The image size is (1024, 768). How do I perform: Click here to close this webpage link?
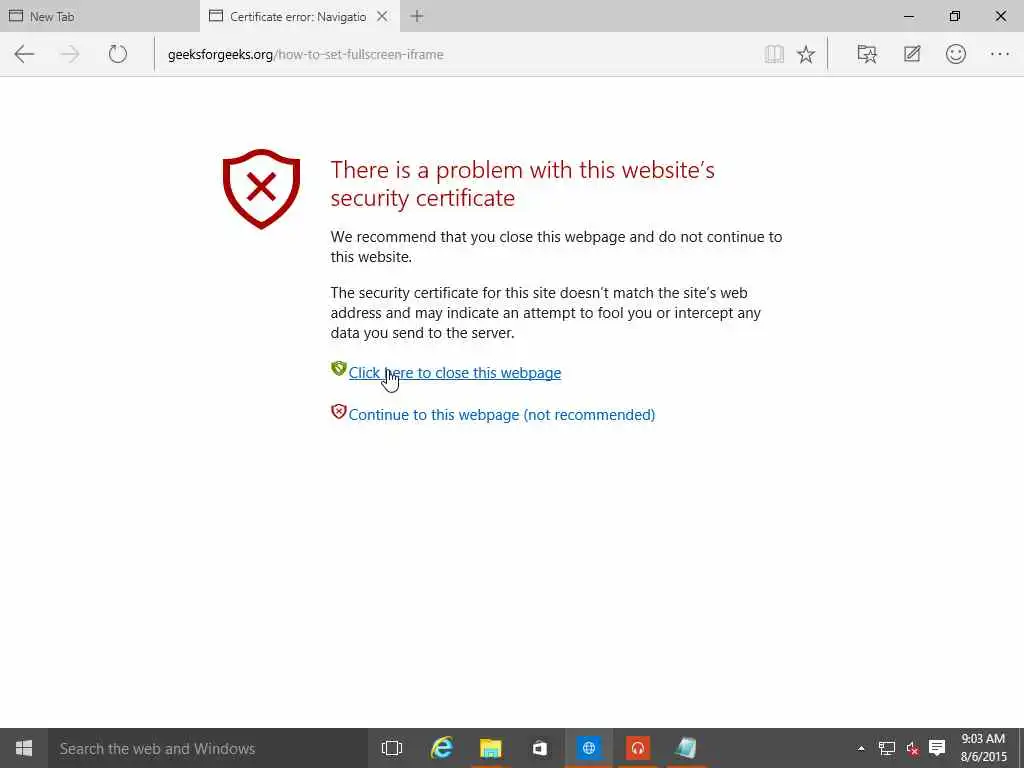(x=455, y=373)
